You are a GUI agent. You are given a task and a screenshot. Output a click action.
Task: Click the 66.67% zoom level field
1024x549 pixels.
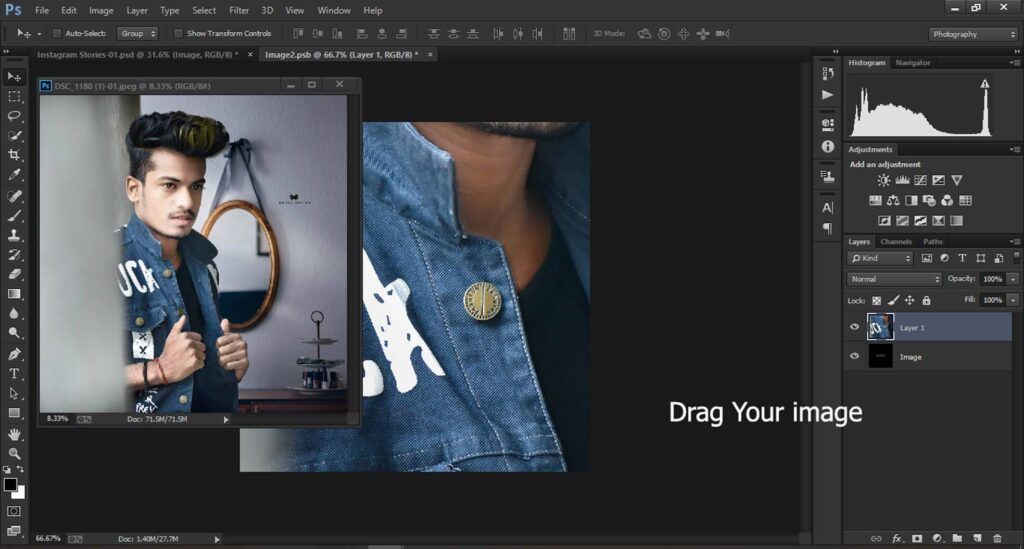[x=48, y=539]
